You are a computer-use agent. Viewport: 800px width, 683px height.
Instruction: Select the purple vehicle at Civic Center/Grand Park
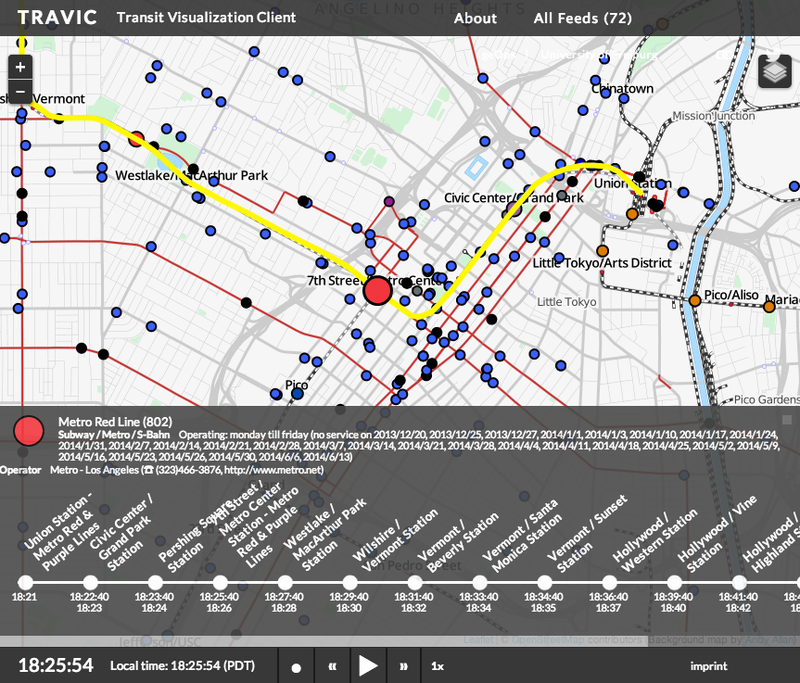[513, 209]
